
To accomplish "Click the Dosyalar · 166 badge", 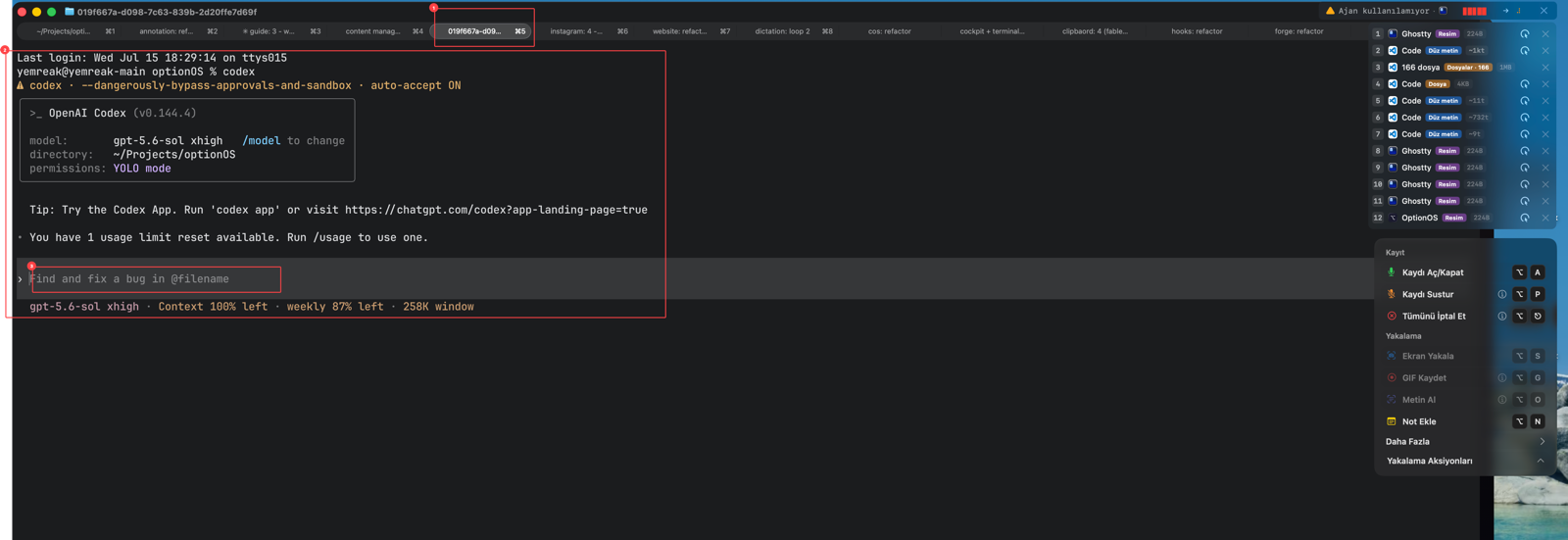I will pyautogui.click(x=1467, y=68).
